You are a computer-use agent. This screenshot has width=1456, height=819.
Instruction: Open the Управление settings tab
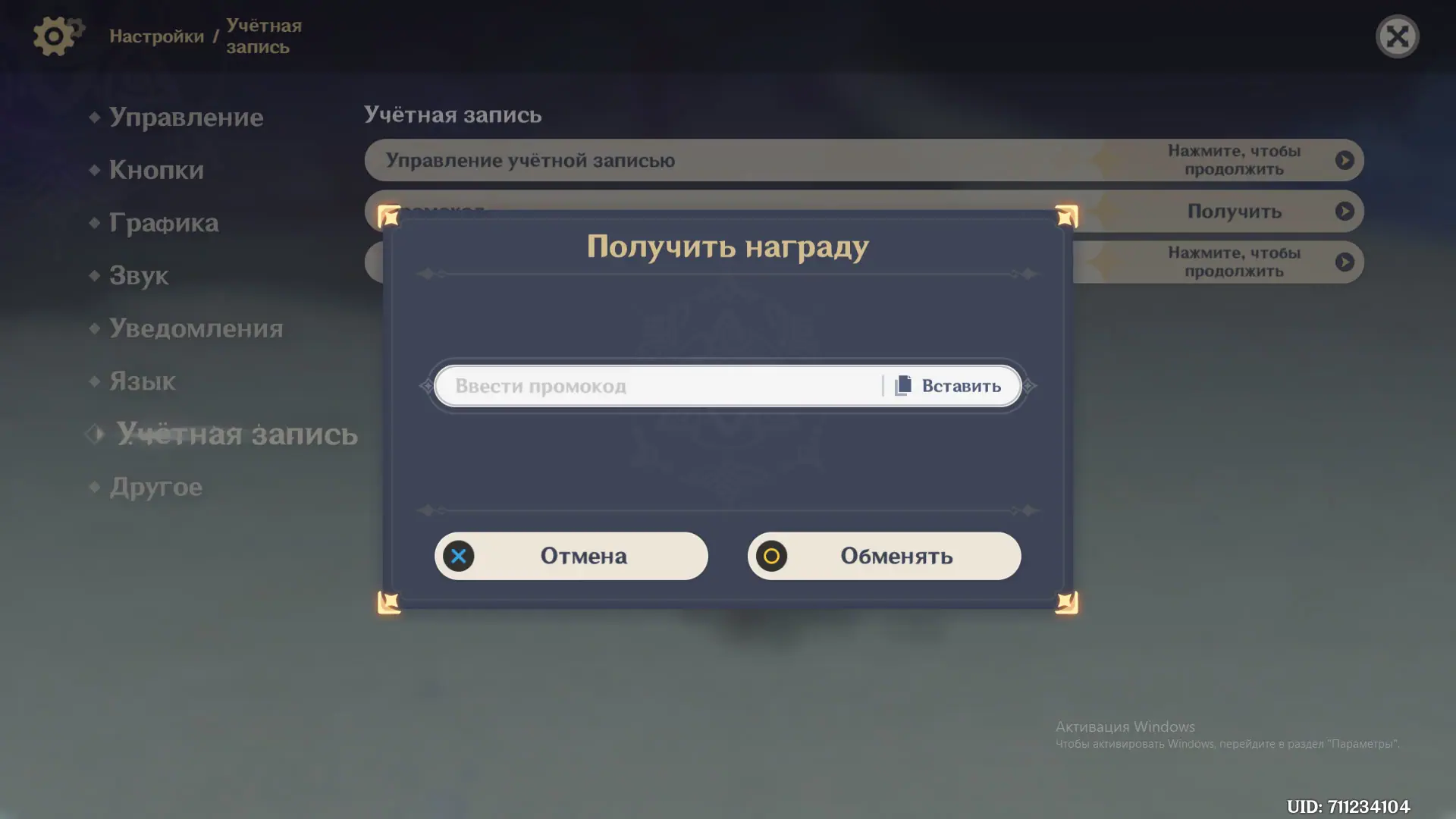pyautogui.click(x=186, y=117)
